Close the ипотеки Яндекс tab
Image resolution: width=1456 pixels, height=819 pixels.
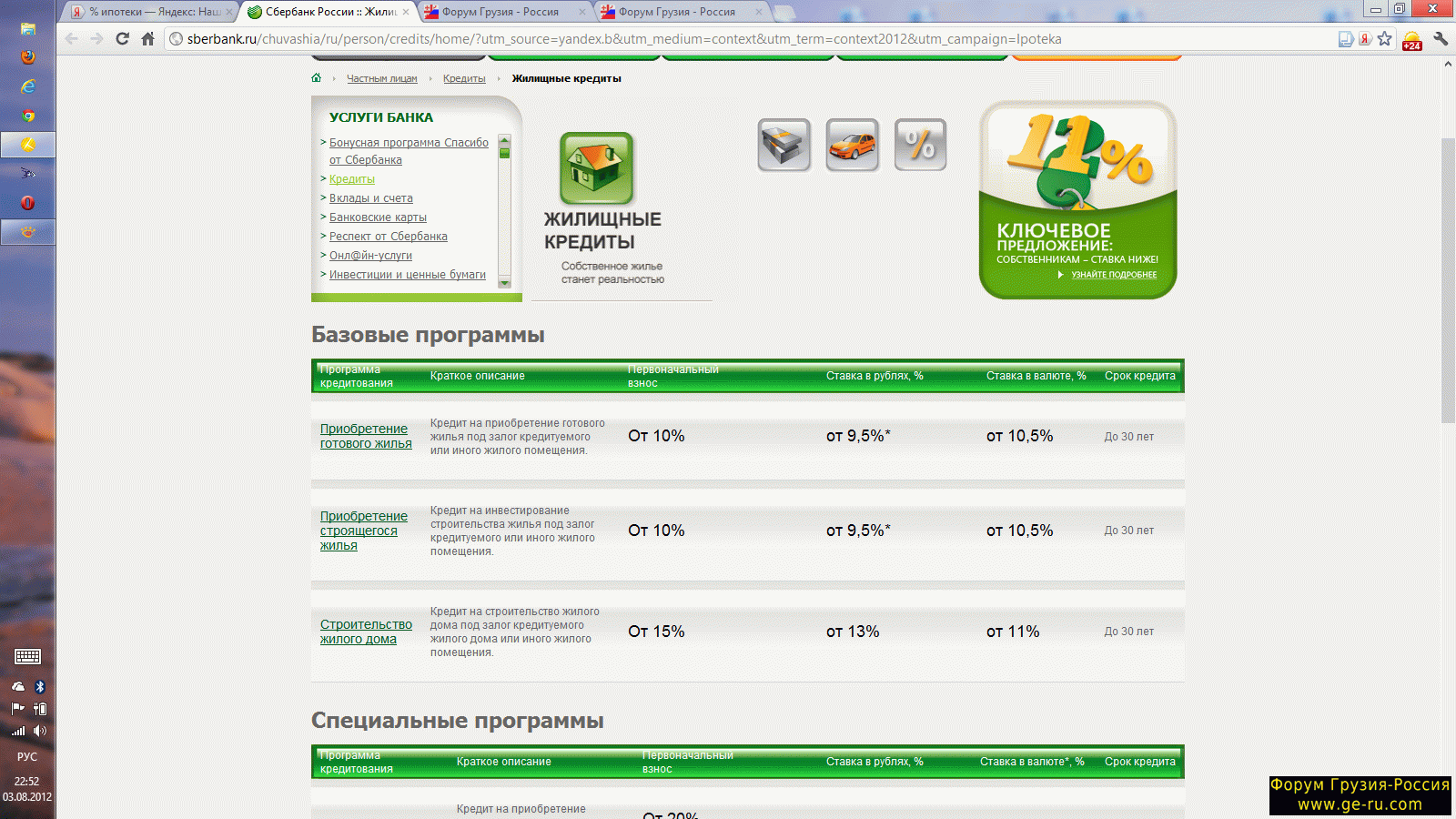click(229, 12)
